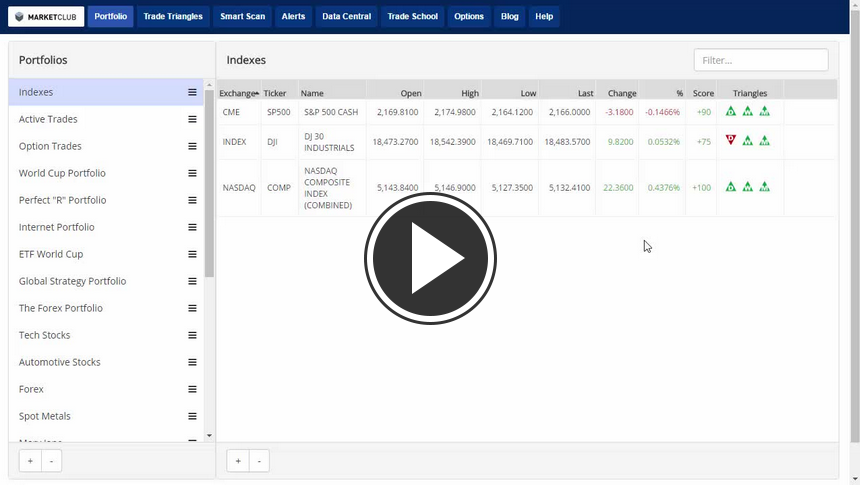Image resolution: width=860 pixels, height=485 pixels.
Task: Click the Filter input field
Action: [761, 60]
